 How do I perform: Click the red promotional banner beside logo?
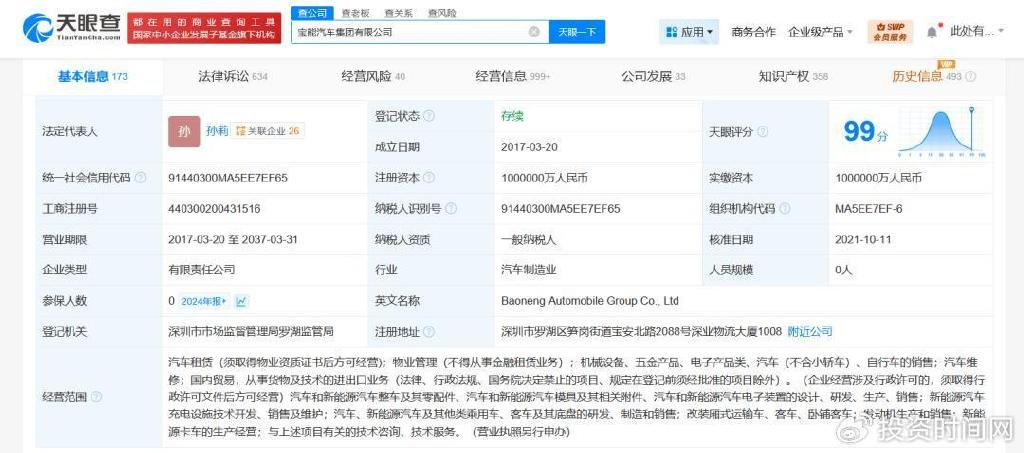tap(204, 28)
